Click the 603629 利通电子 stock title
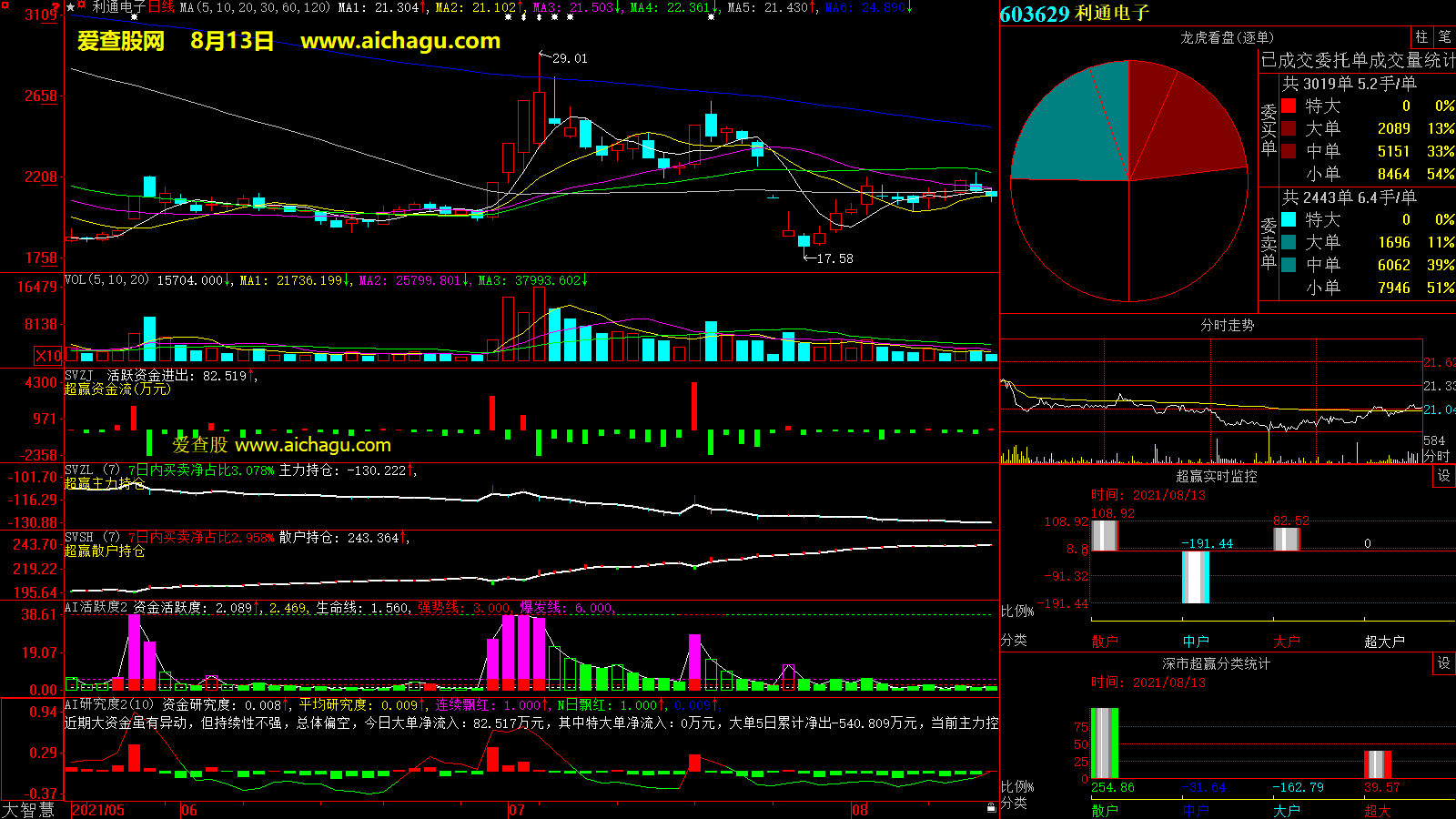Viewport: 1456px width, 819px height. point(1074,14)
